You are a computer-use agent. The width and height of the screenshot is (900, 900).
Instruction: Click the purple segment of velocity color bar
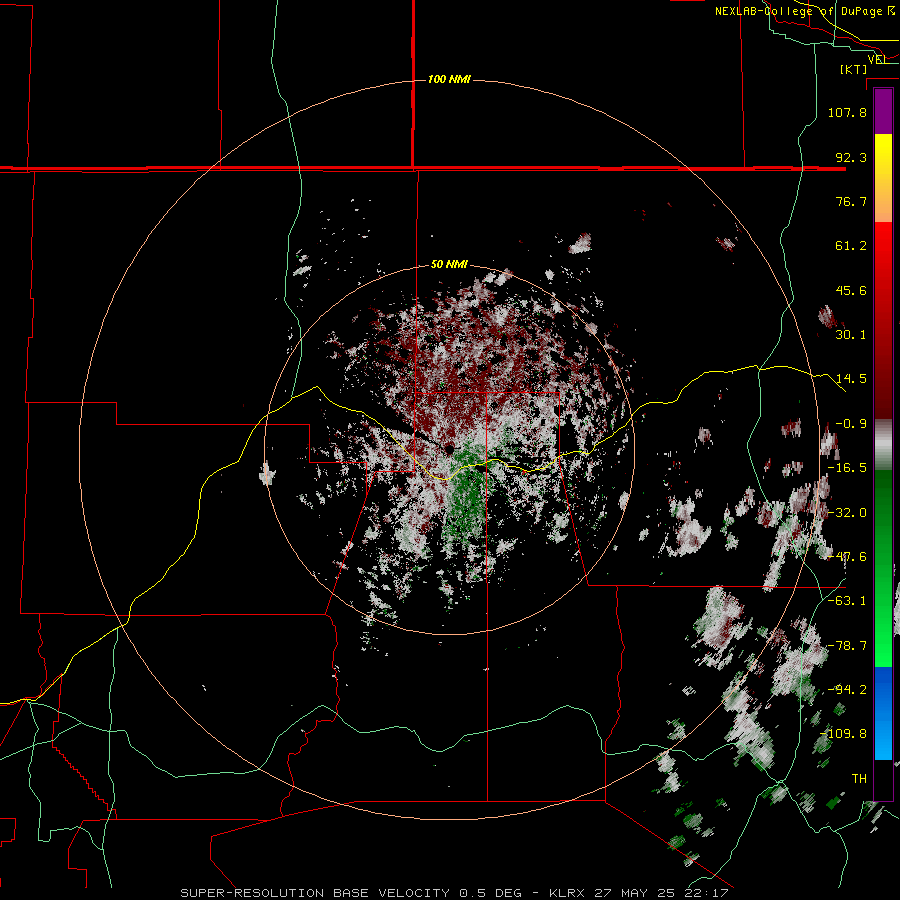tap(883, 112)
